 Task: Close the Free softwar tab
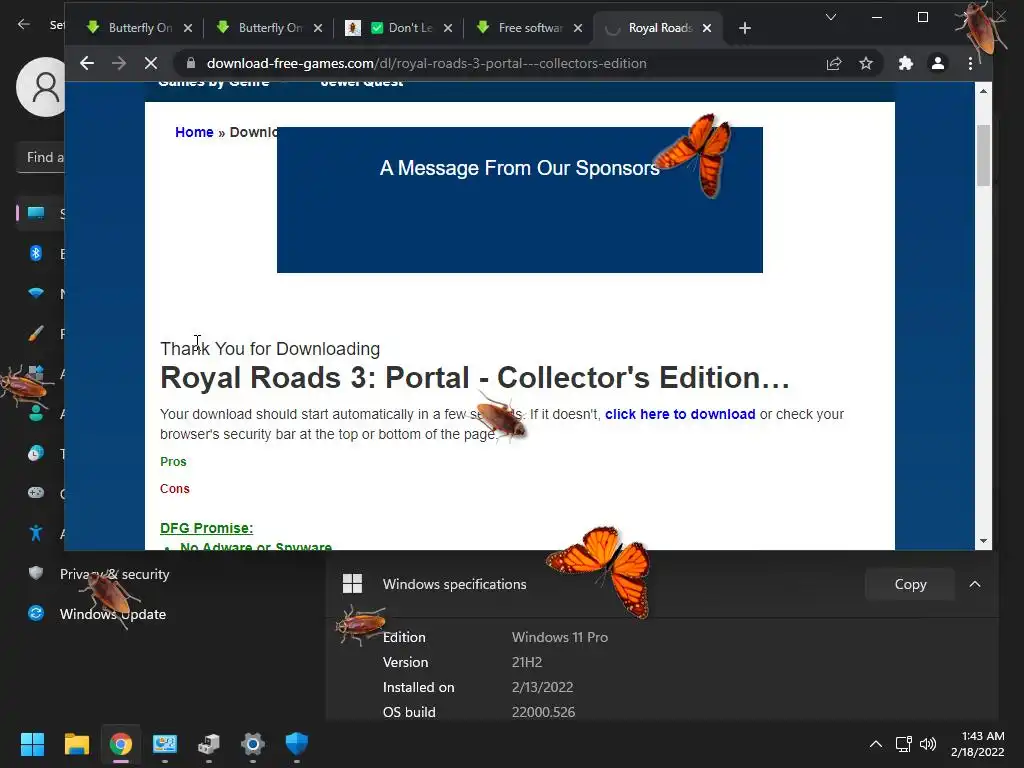point(578,28)
